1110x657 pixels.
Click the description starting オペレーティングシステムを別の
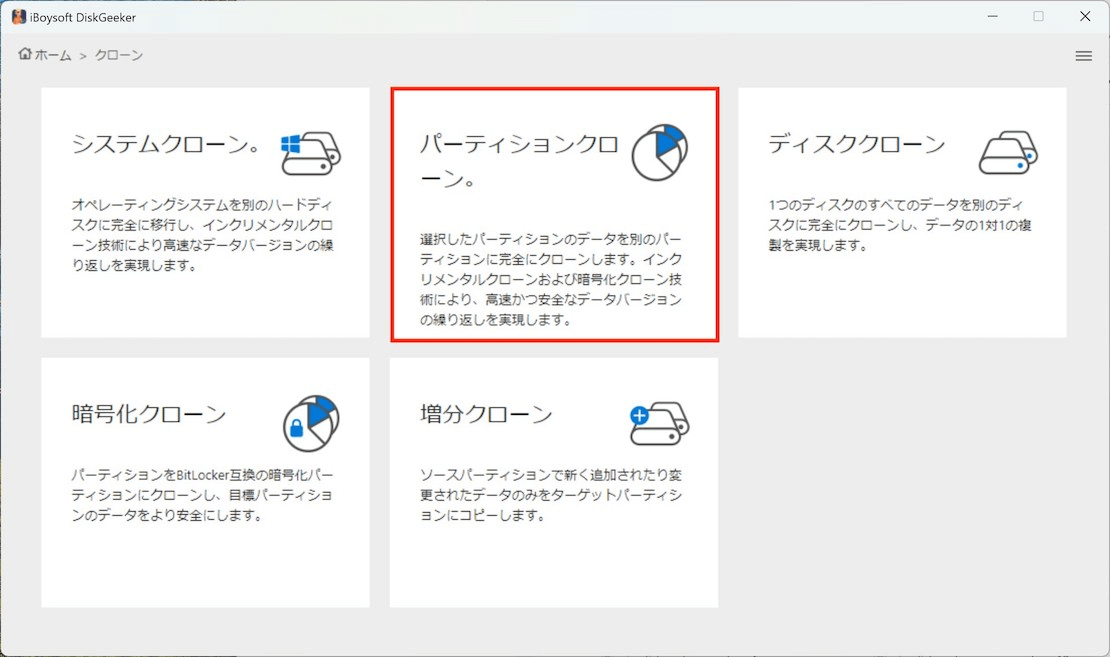[202, 235]
